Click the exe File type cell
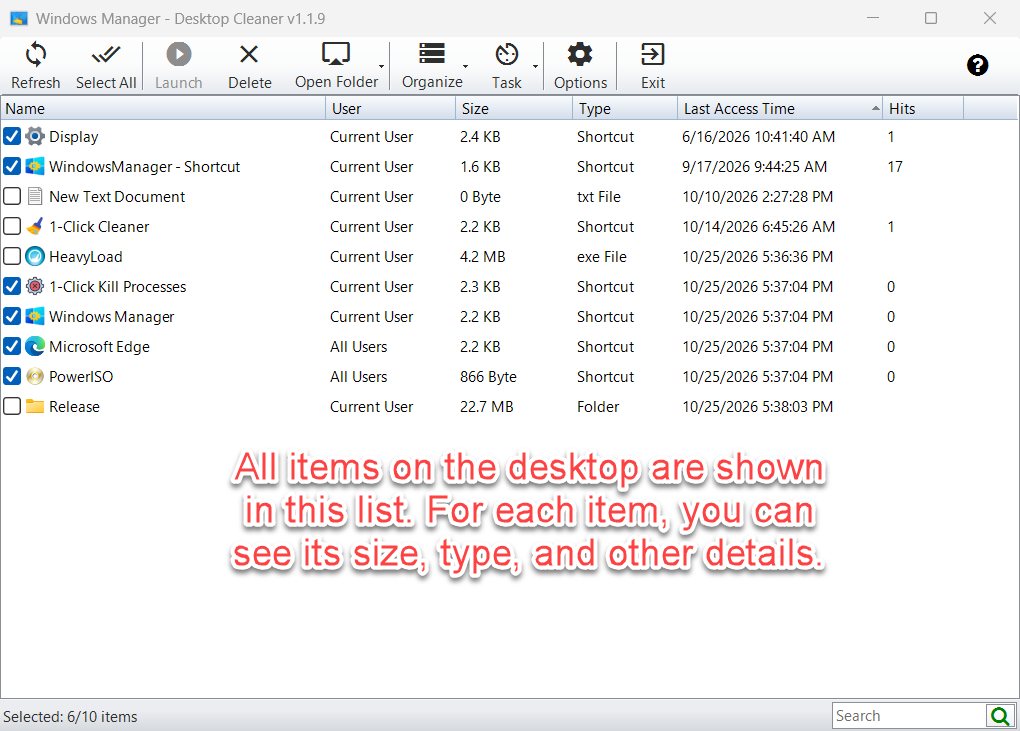This screenshot has height=731, width=1020. point(602,257)
